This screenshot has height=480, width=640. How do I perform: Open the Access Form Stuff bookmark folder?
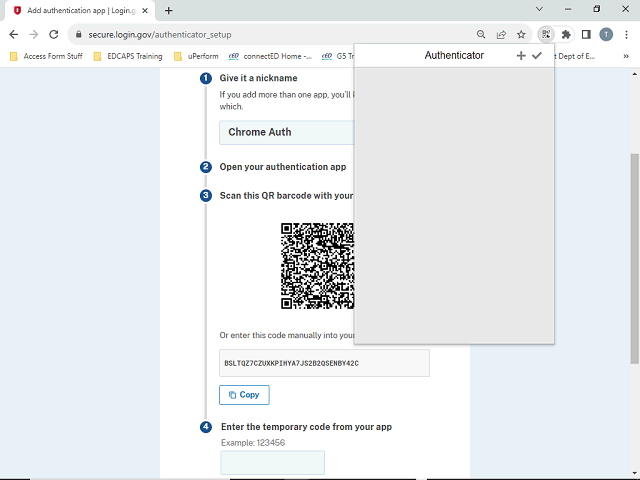[x=46, y=56]
